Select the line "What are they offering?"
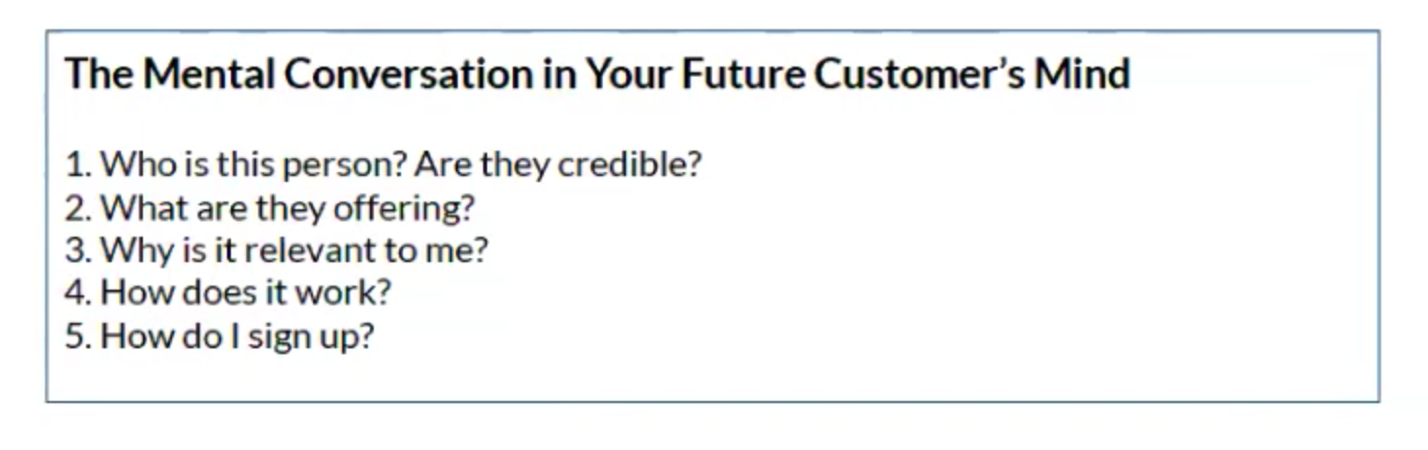Viewport: 1428px width, 450px height. point(287,208)
